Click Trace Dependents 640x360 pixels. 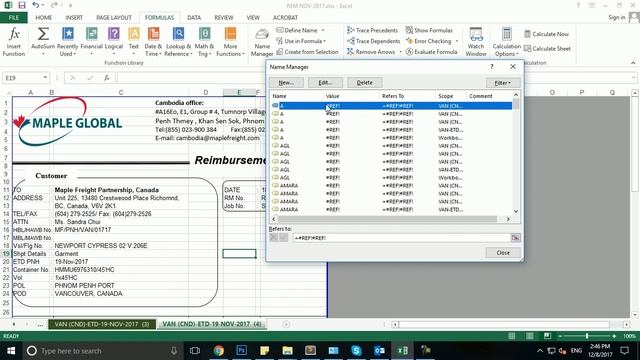point(373,41)
